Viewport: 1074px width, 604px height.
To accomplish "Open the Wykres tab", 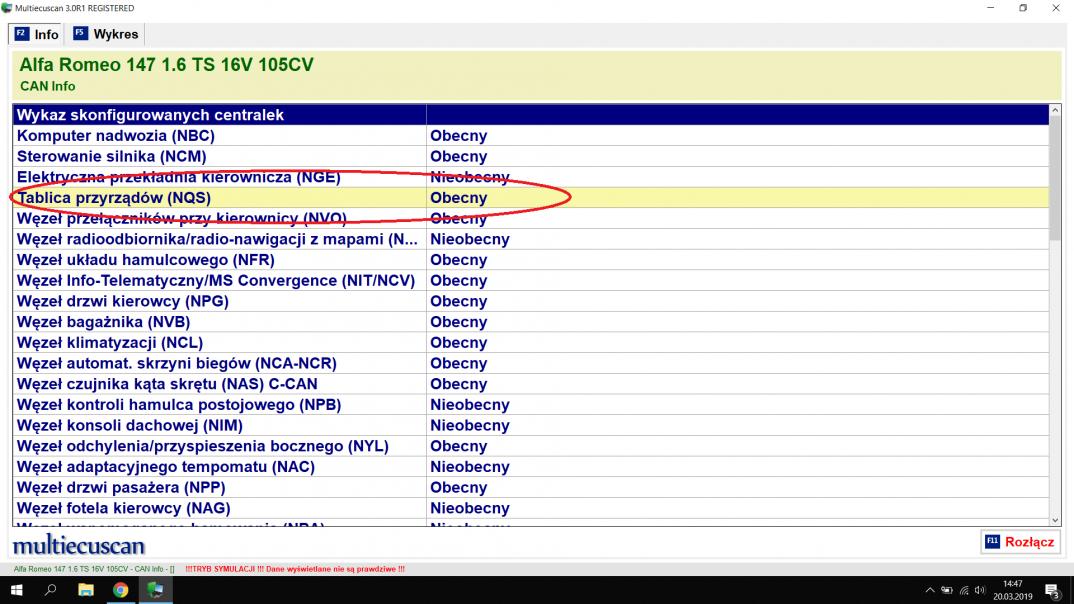I will click(106, 34).
